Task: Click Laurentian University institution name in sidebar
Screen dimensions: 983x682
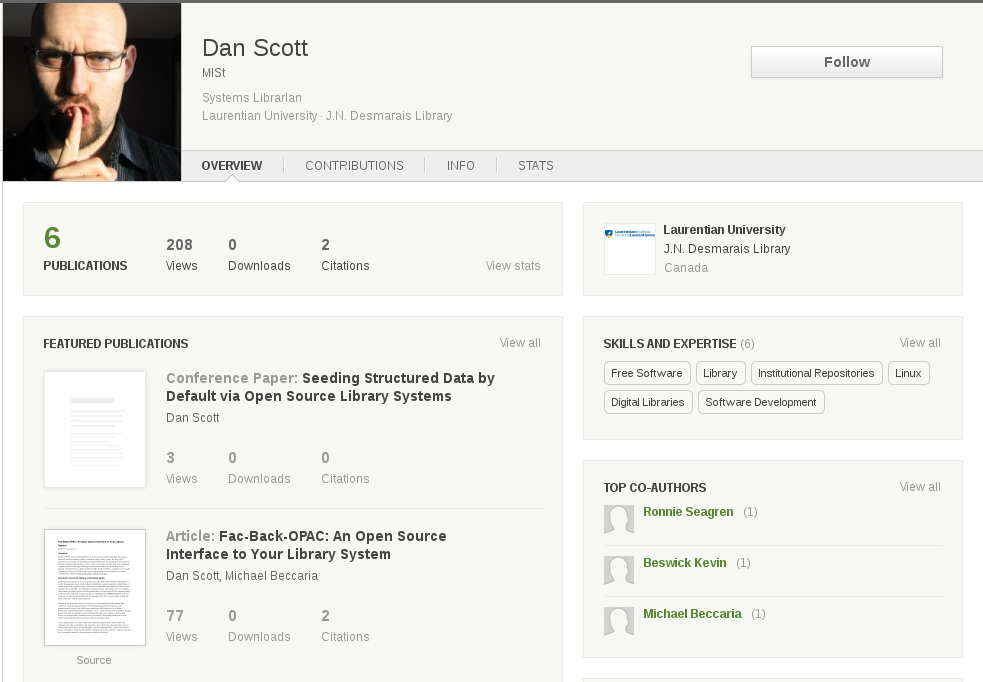Action: [724, 230]
